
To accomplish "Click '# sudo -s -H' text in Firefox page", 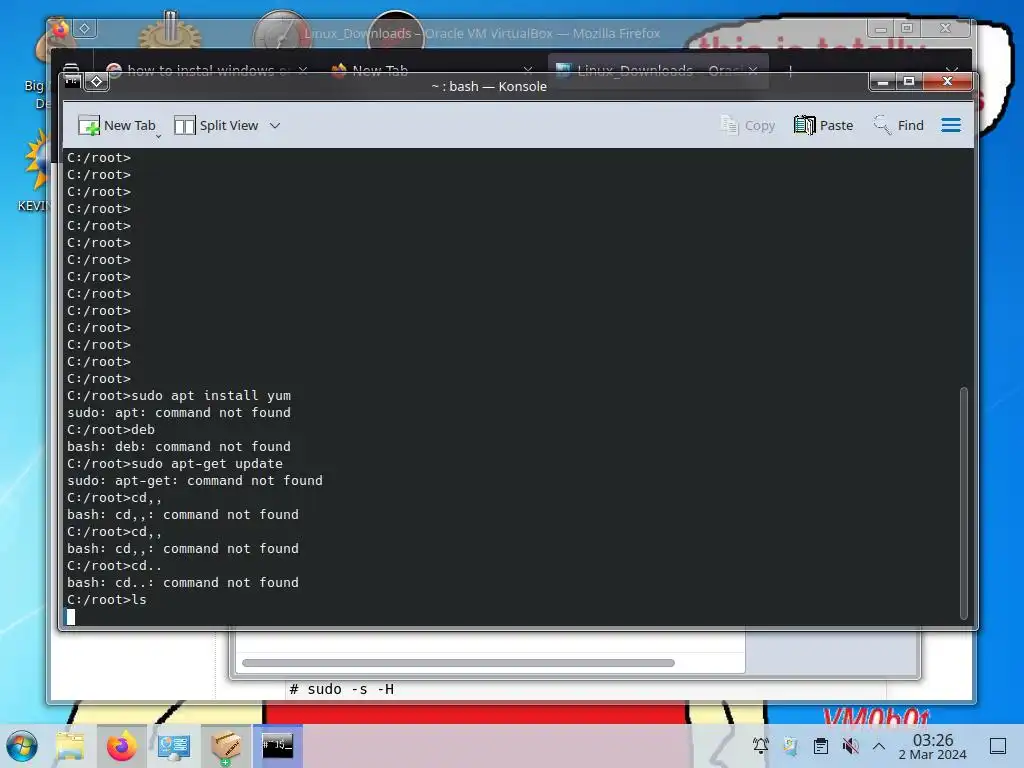I will [x=342, y=689].
